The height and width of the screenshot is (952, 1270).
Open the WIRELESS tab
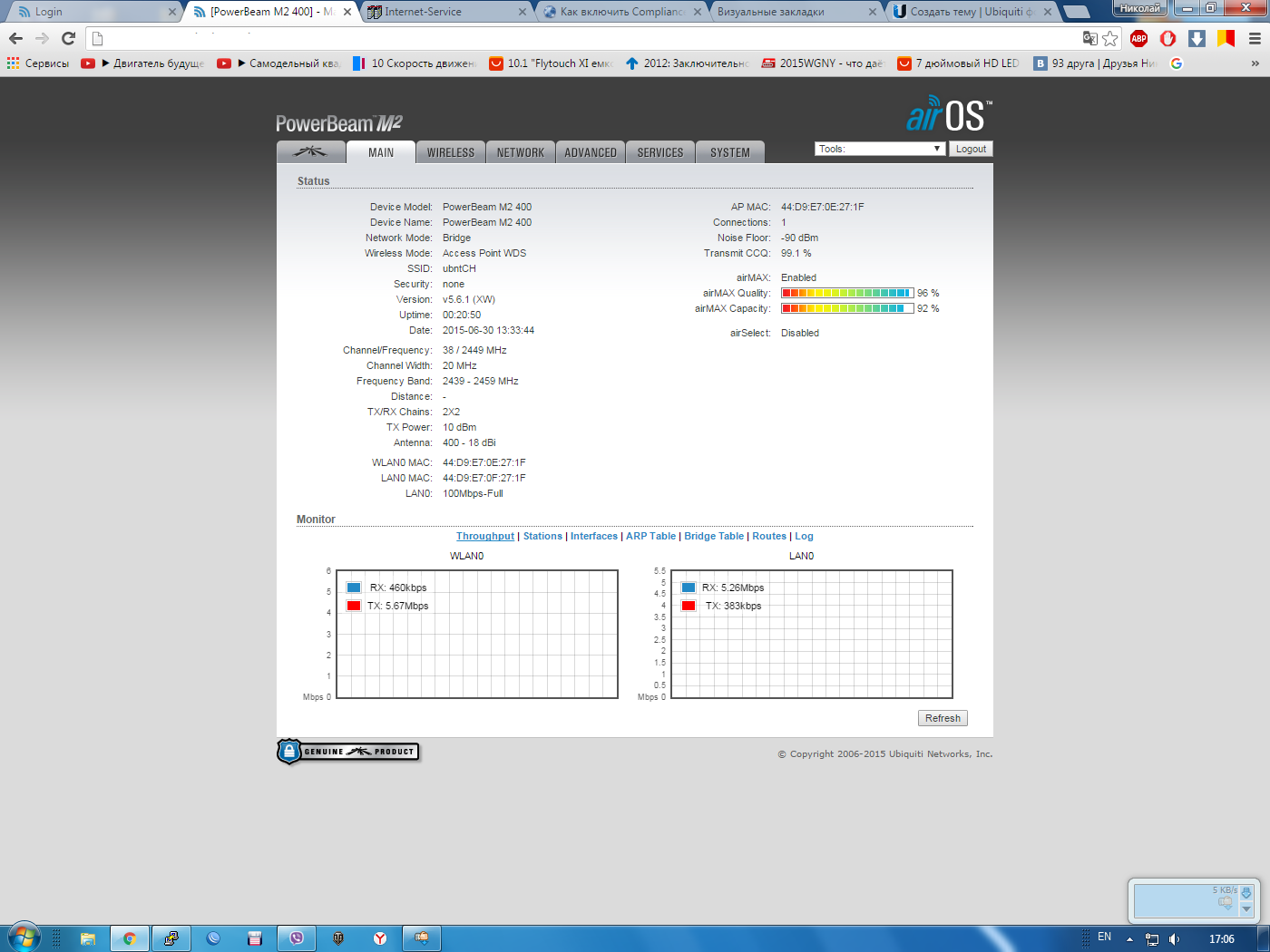coord(451,152)
